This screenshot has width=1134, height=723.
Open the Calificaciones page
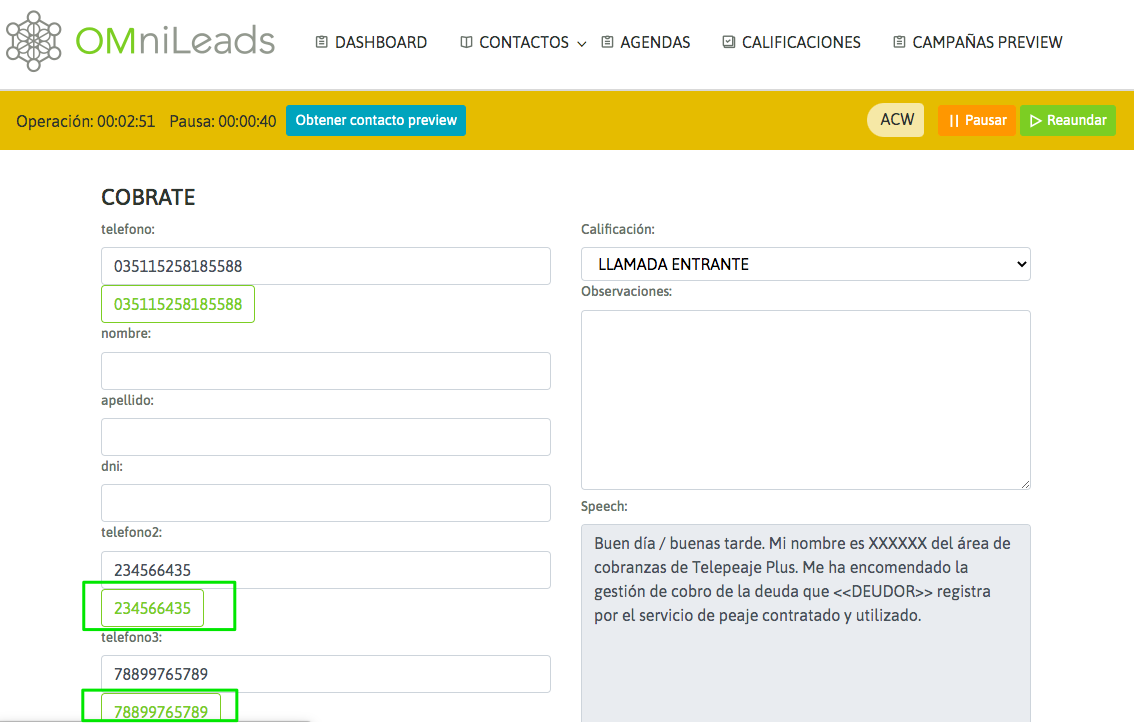click(x=800, y=42)
